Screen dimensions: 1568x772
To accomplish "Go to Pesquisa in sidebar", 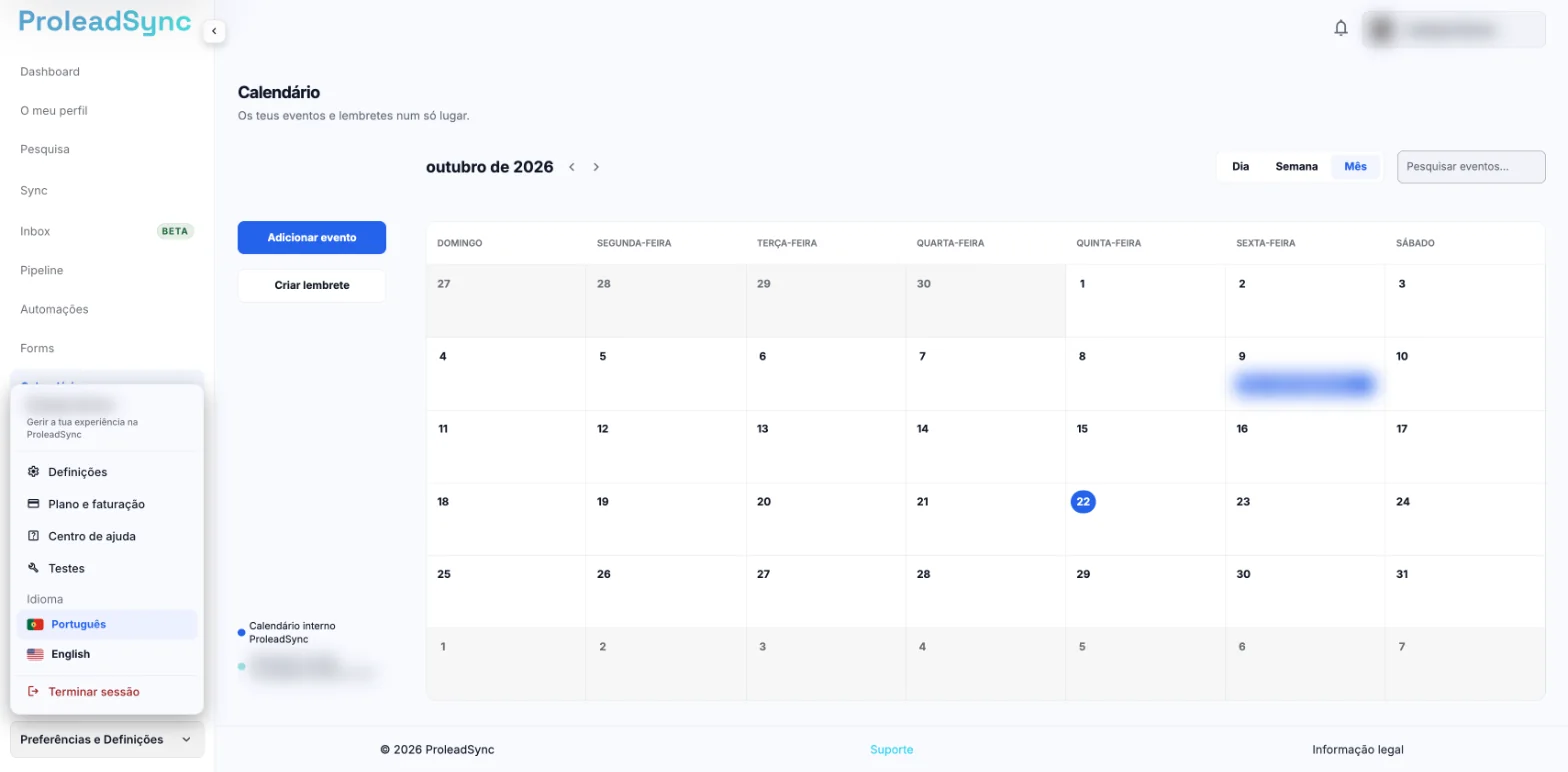I will (x=45, y=150).
